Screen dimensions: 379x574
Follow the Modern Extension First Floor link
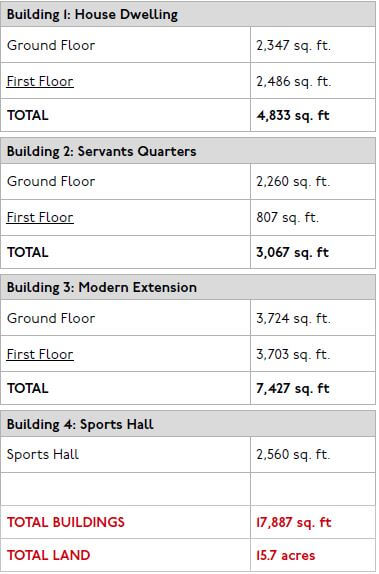coord(40,354)
